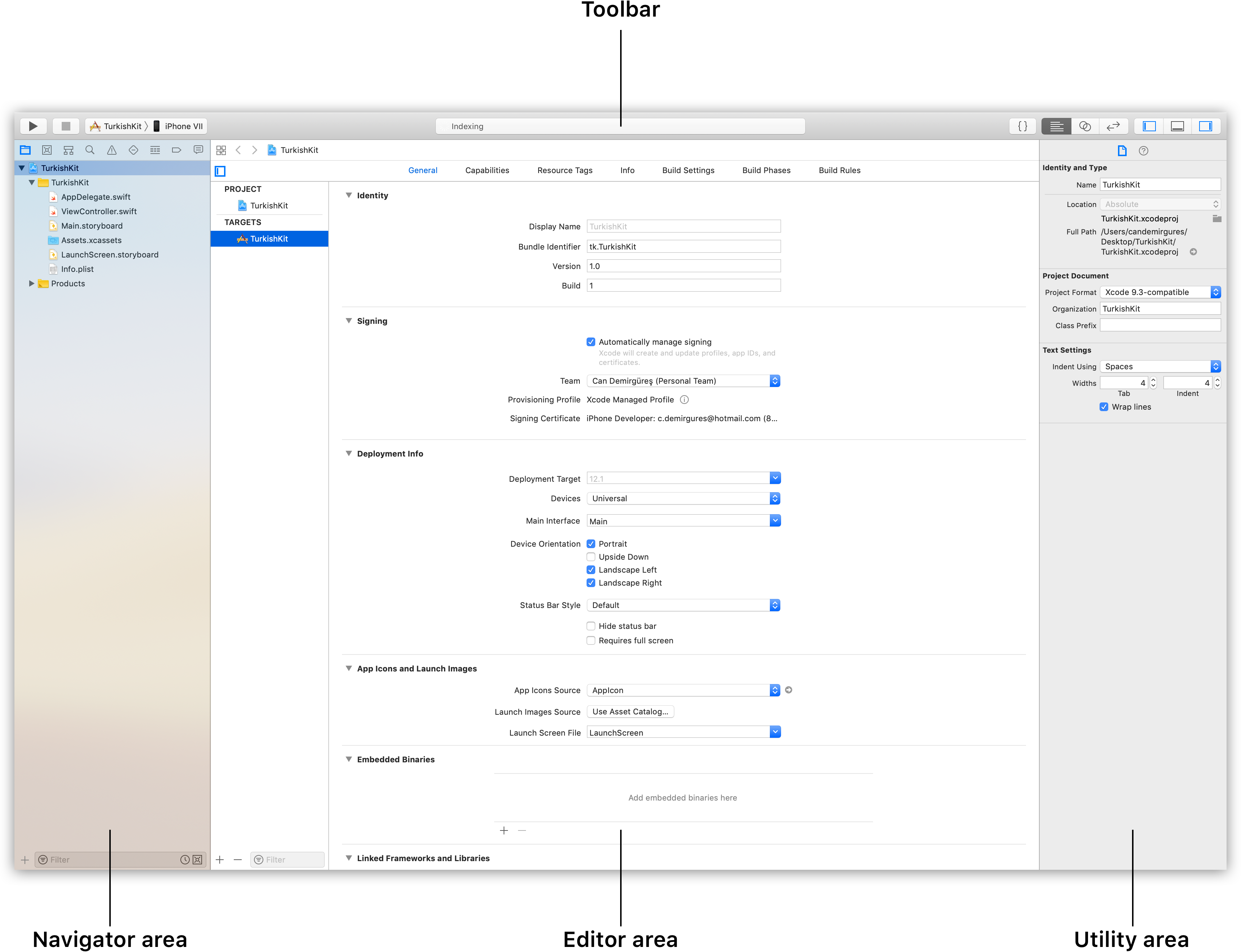Image resolution: width=1241 pixels, height=952 pixels.
Task: Open the Find navigator magnifier icon
Action: (89, 150)
